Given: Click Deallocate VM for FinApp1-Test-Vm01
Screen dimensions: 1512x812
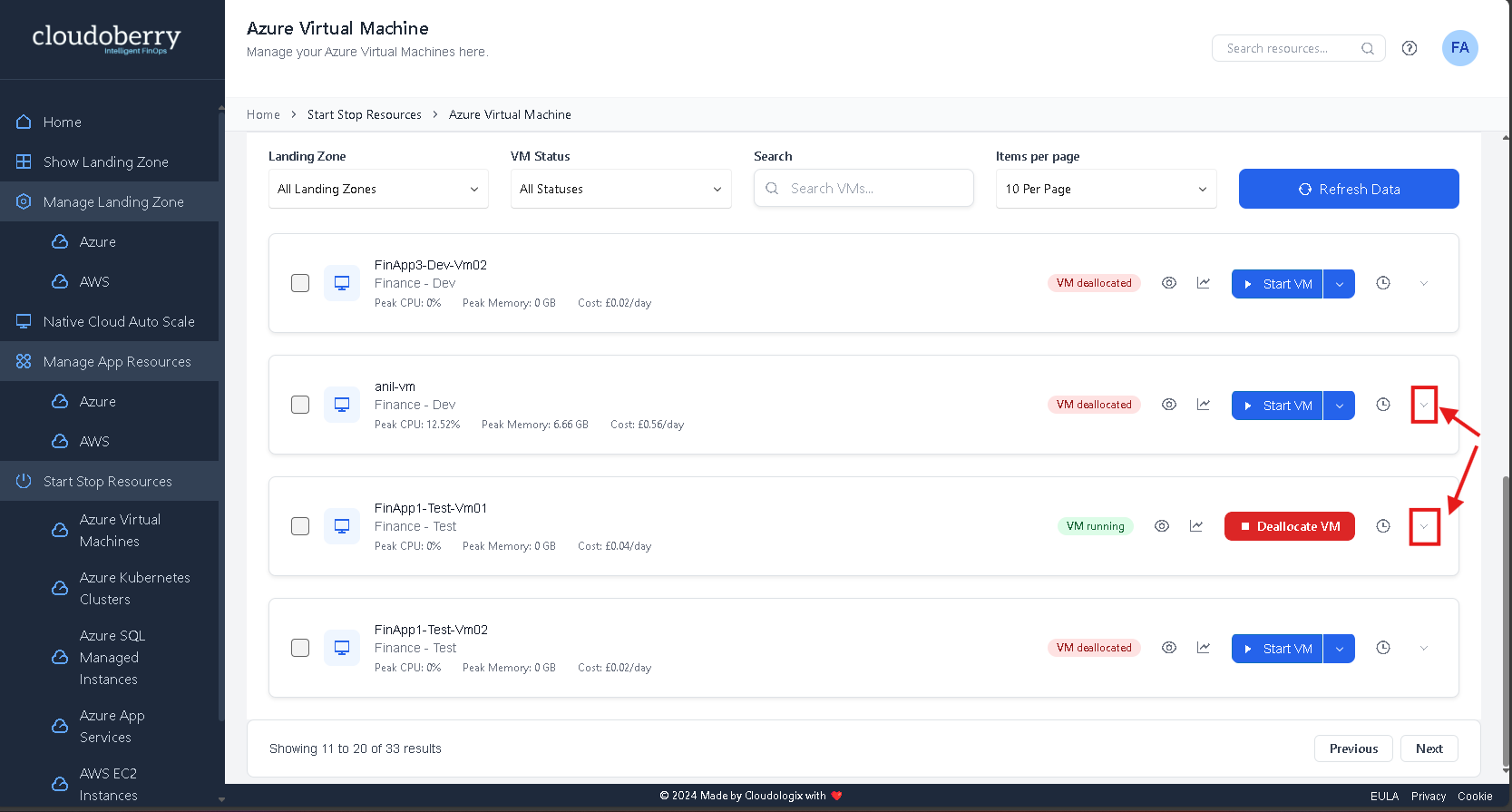Looking at the screenshot, I should (1290, 526).
